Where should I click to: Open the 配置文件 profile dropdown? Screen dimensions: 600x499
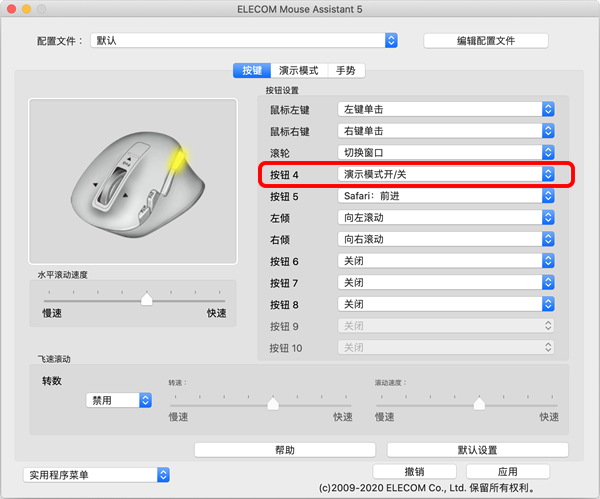[x=244, y=40]
